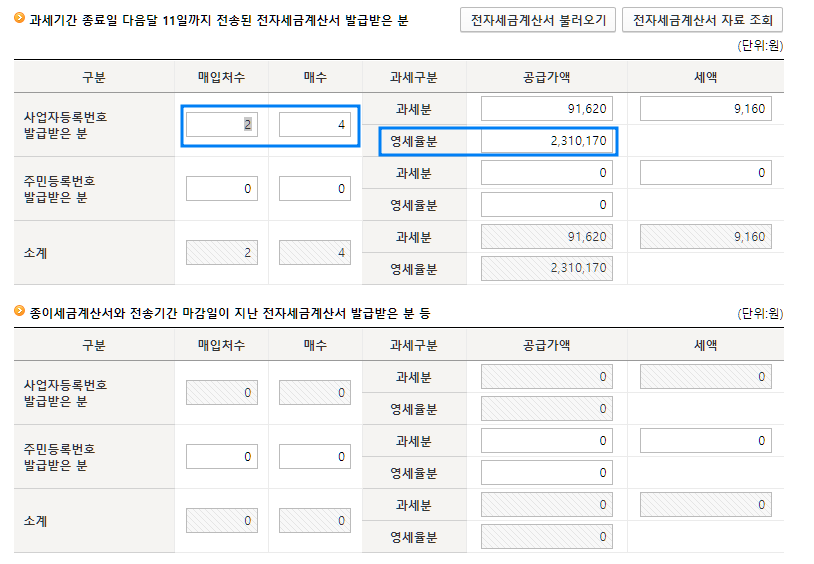This screenshot has height=564, width=814.
Task: Focus 주민등록번호 과세분 공급가액 in the electronic invoice table
Action: [546, 173]
